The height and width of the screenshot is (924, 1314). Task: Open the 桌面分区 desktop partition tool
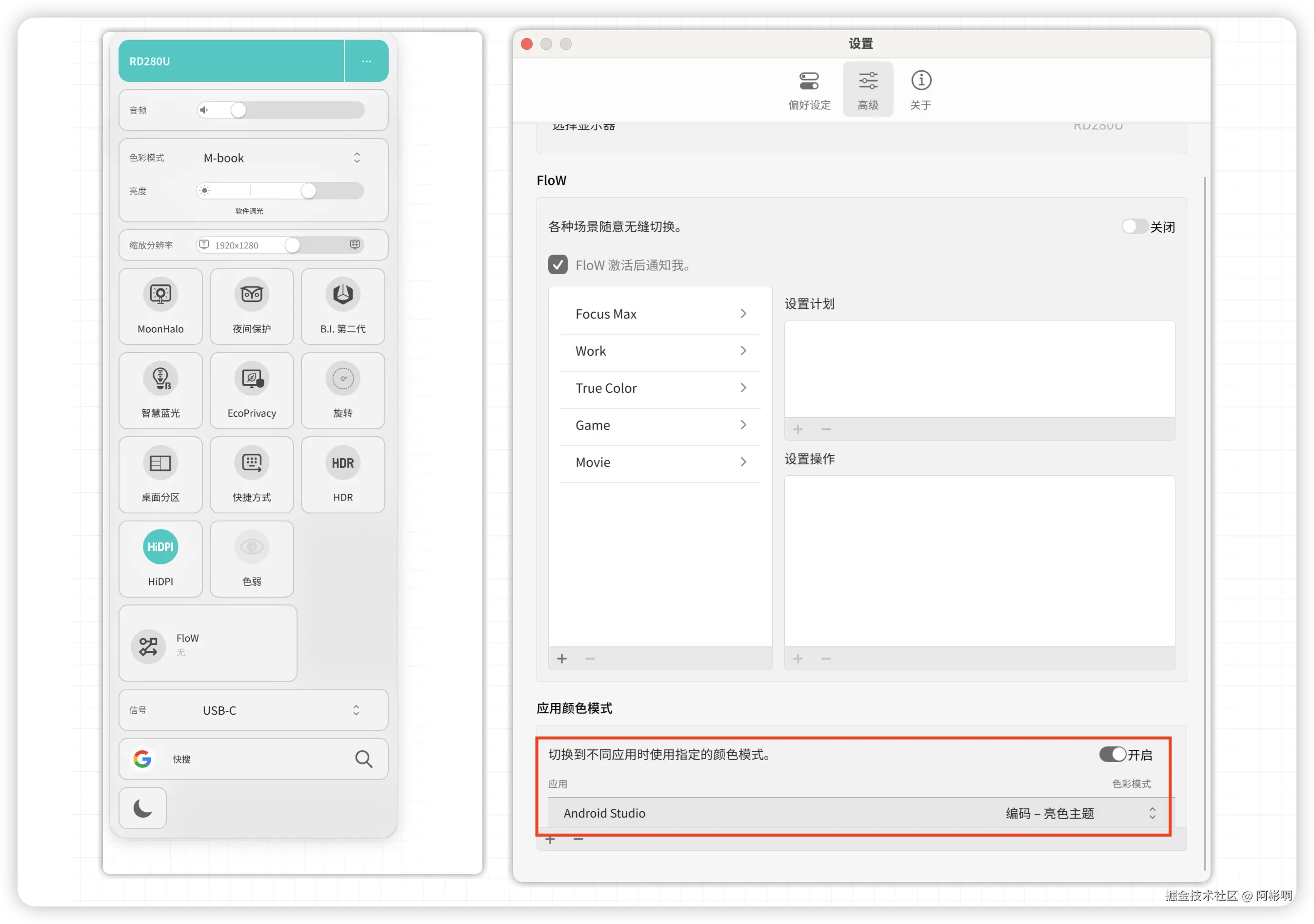(160, 474)
